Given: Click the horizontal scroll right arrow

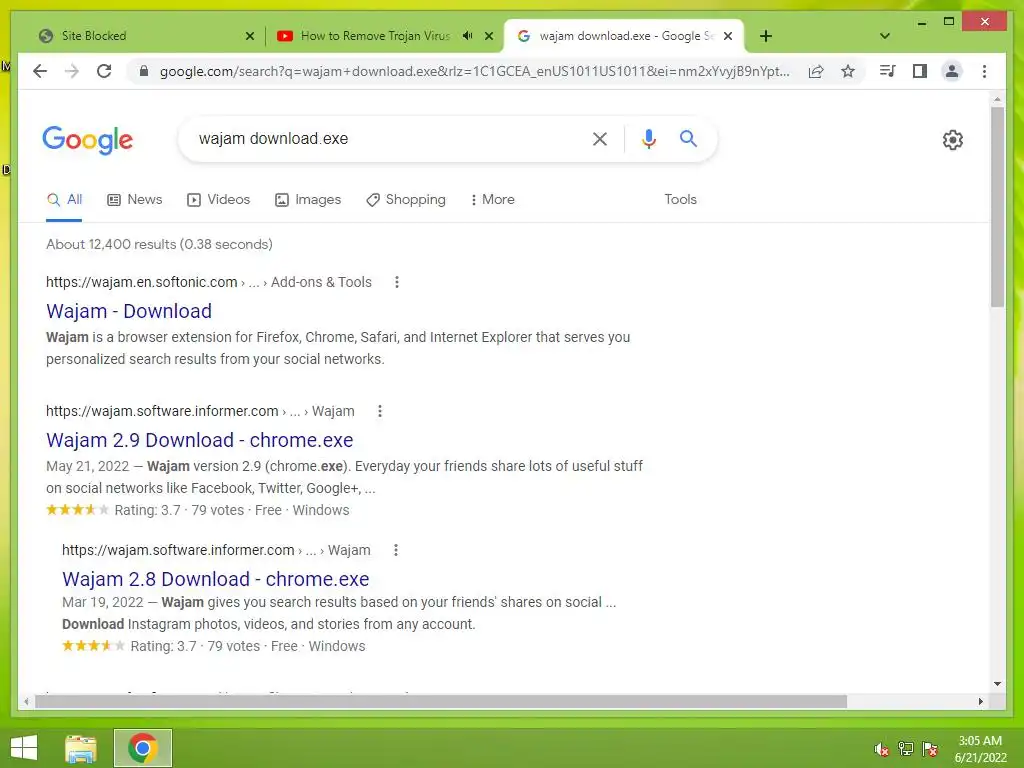Looking at the screenshot, I should [980, 701].
